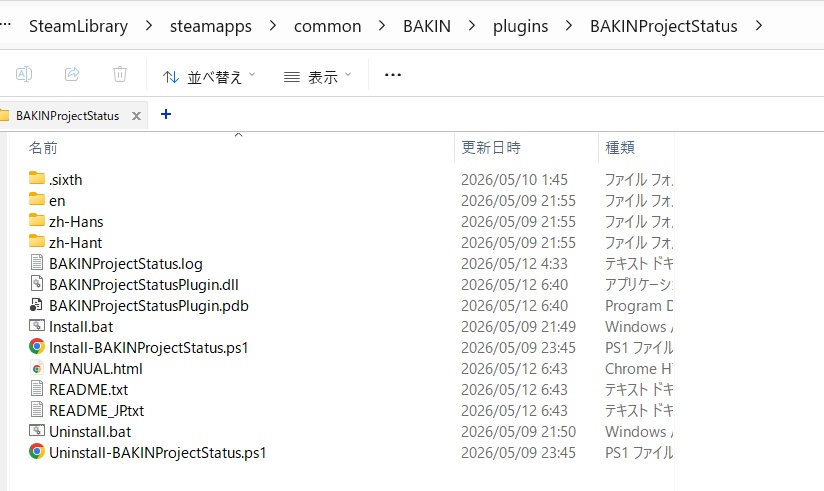The image size is (824, 491).
Task: Select the zh-Hant folder icon
Action: point(37,241)
